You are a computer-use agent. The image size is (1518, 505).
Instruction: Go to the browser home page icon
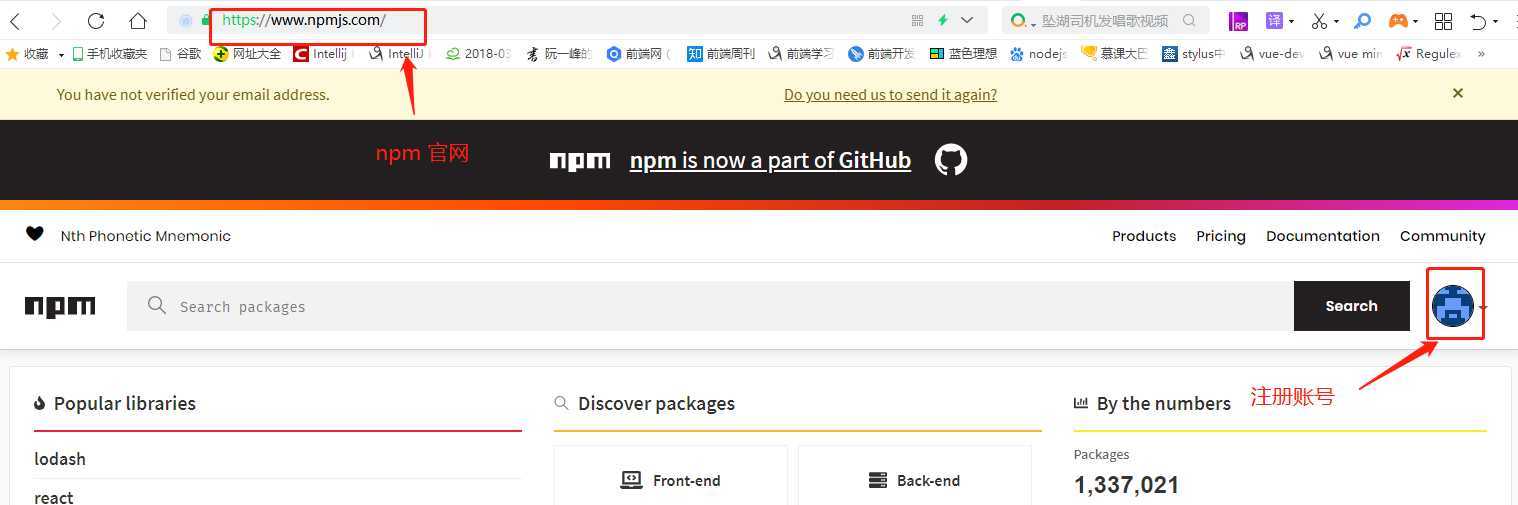coord(138,21)
